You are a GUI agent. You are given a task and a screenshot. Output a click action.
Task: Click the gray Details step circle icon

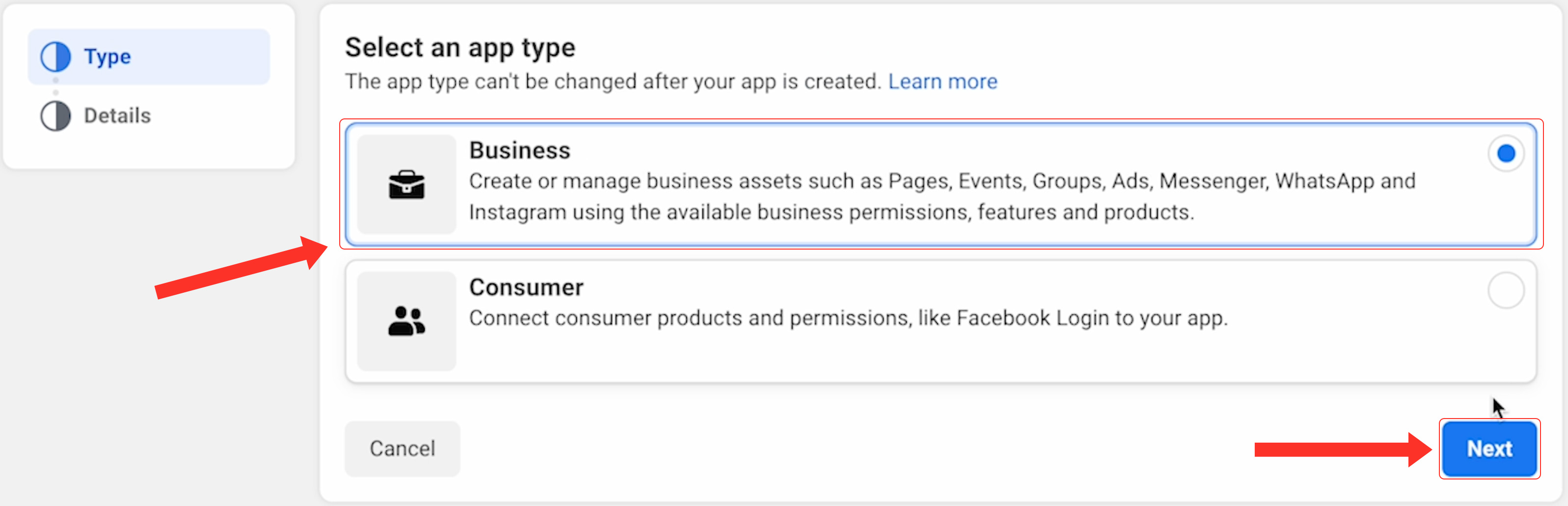[55, 115]
